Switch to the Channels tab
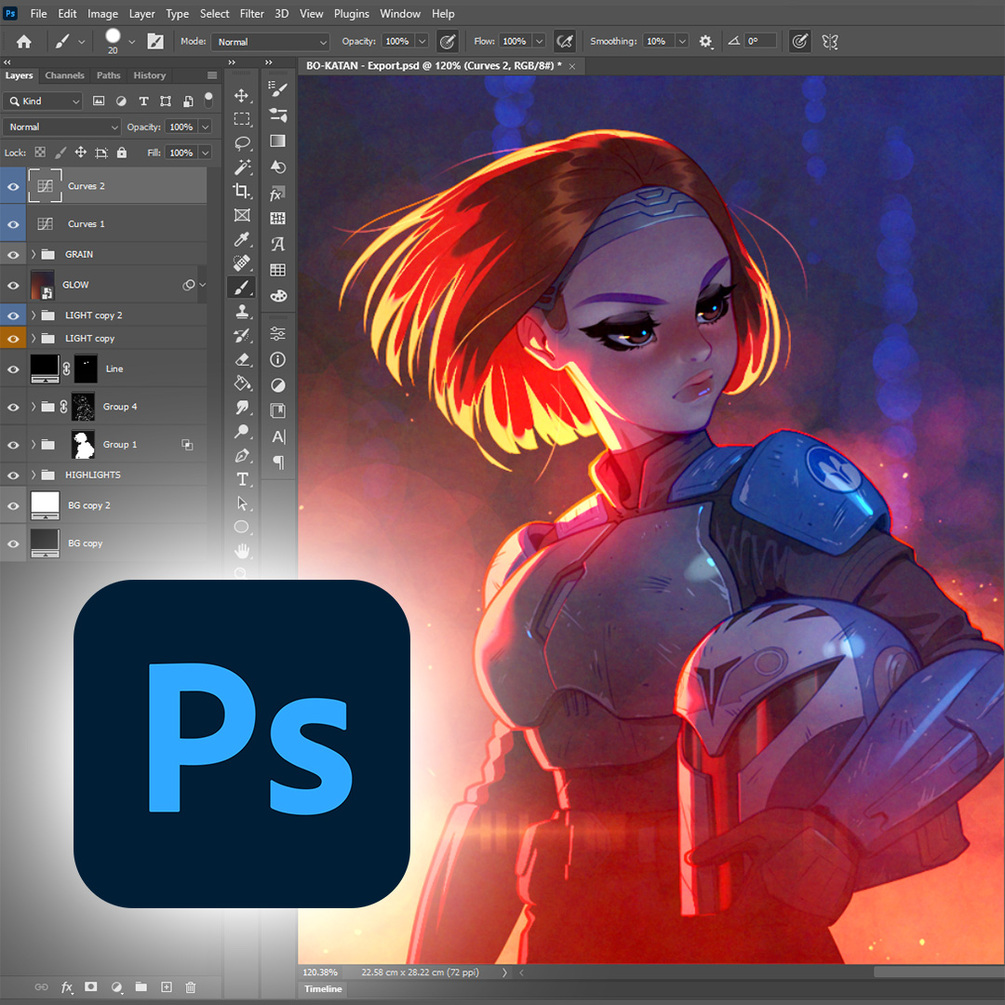 tap(64, 76)
